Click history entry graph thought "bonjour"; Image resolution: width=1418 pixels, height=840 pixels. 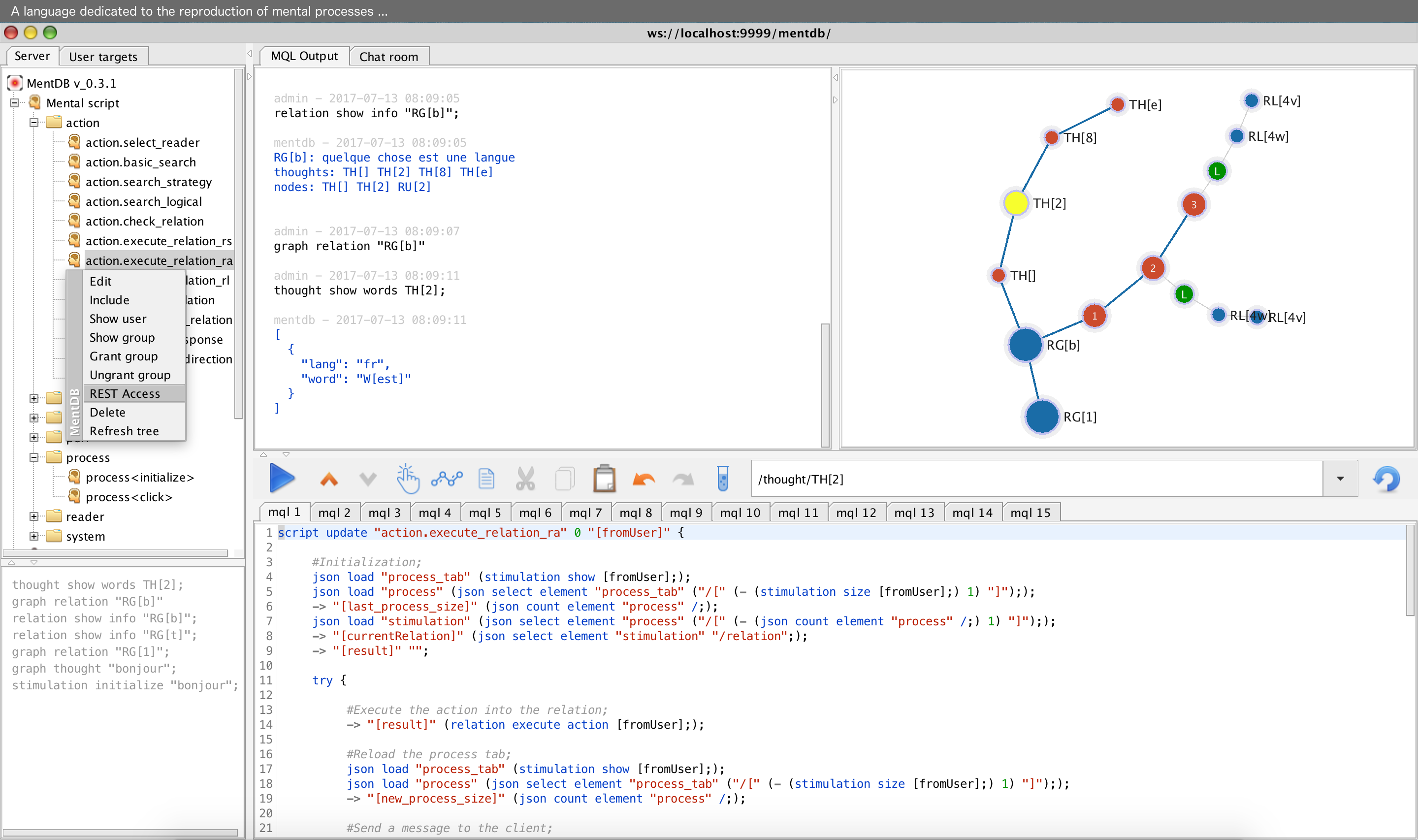click(x=94, y=669)
